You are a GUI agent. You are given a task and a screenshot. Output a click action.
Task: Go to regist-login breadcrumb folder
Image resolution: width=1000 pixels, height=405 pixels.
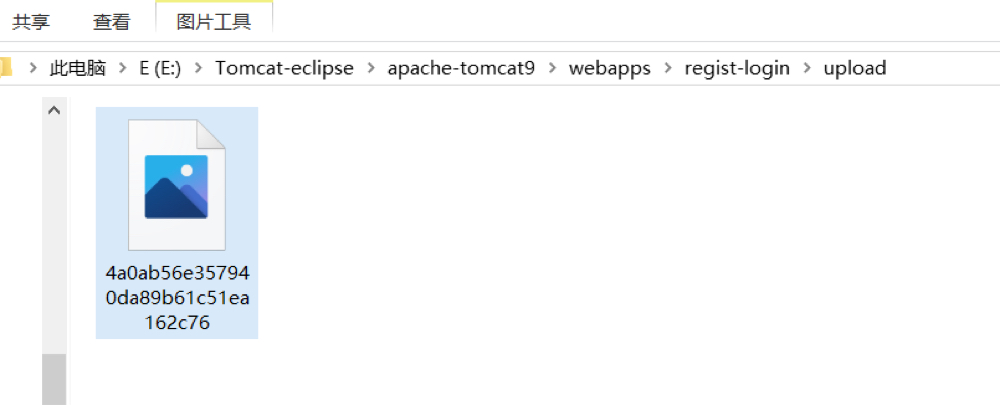pyautogui.click(x=737, y=68)
